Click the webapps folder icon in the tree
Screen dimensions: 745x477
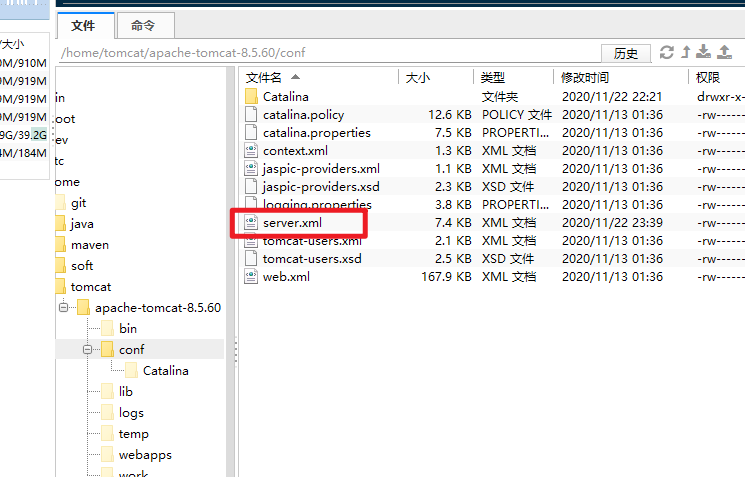click(x=107, y=454)
